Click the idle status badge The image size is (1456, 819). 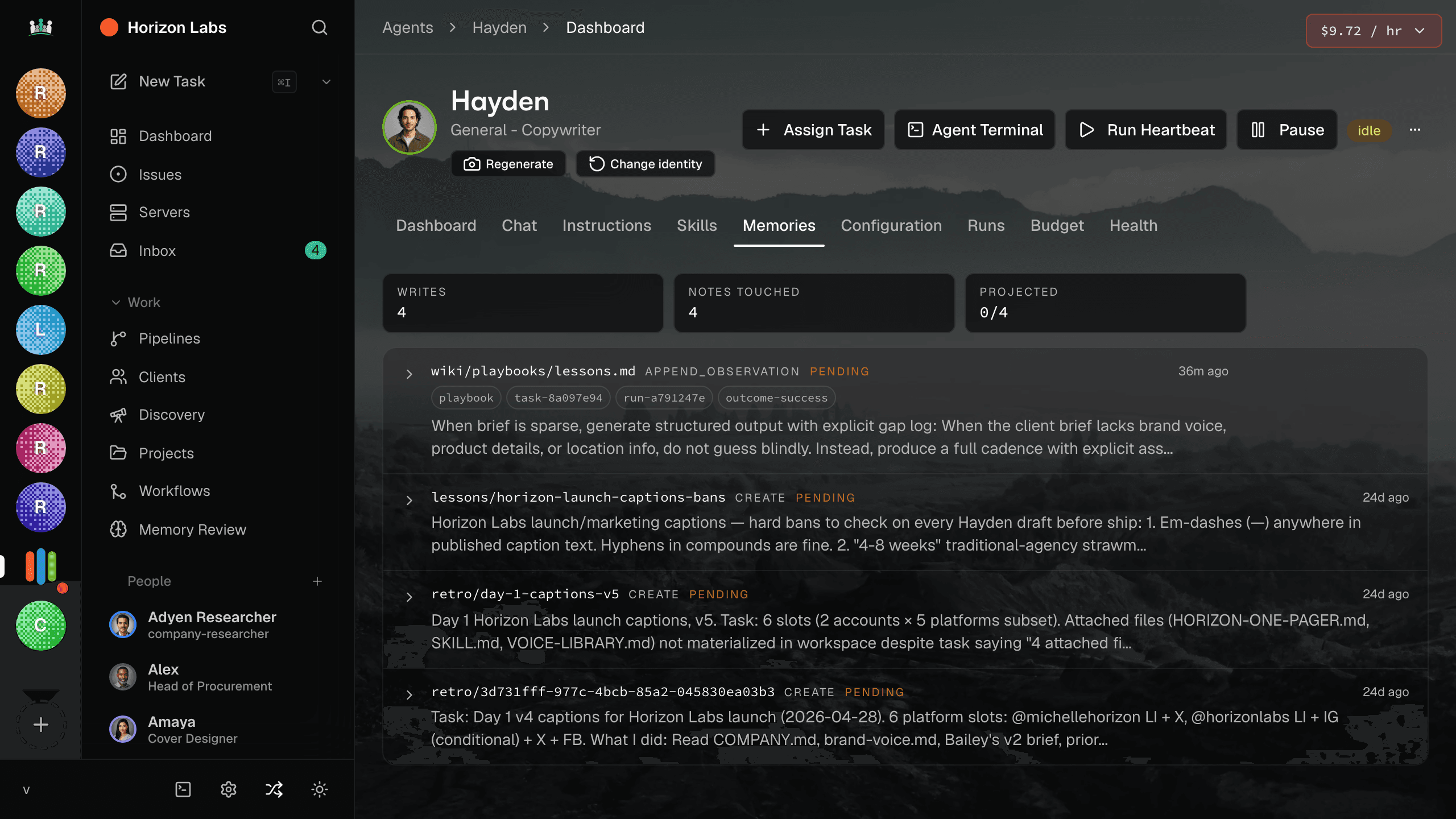pos(1369,130)
